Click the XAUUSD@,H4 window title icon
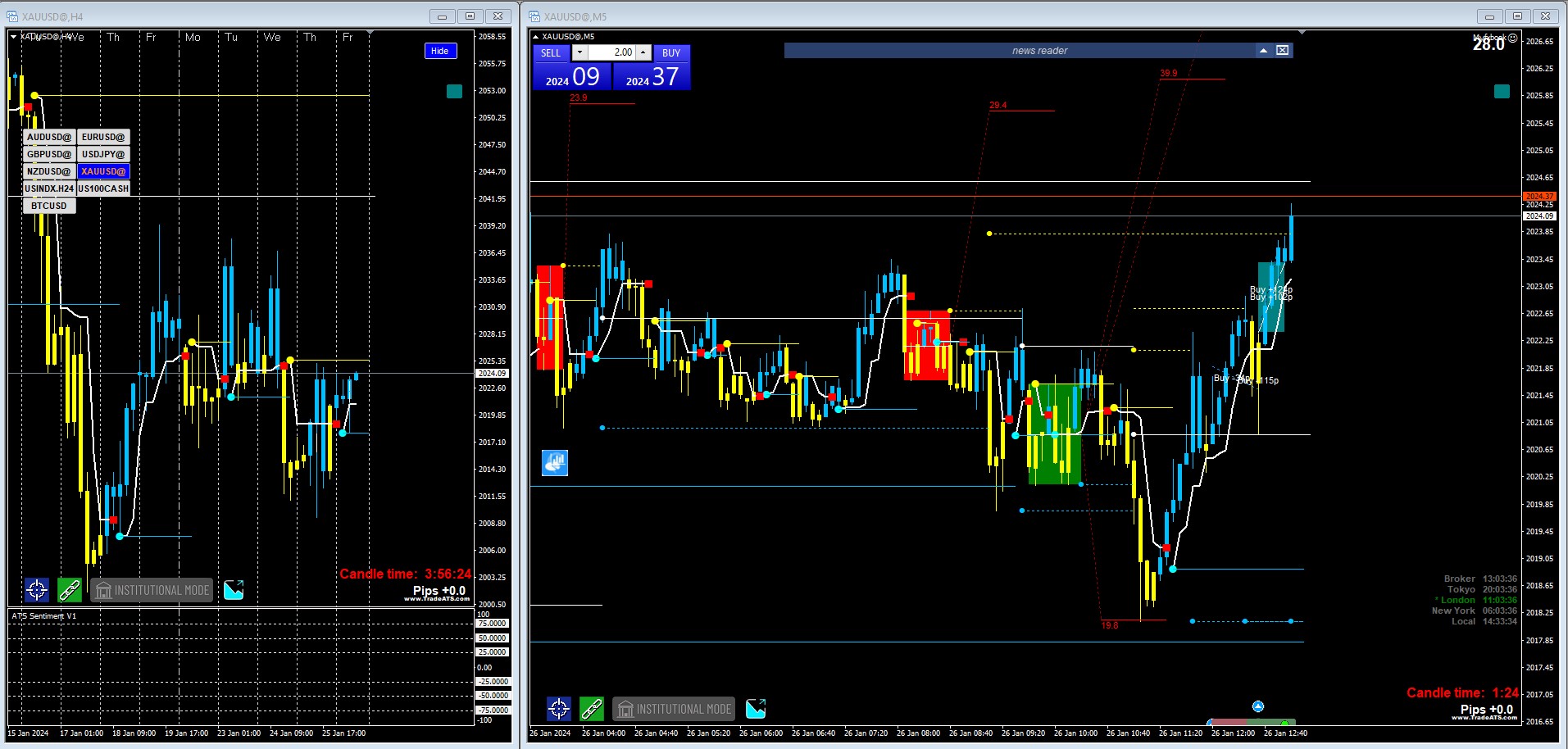The height and width of the screenshot is (749, 1568). coord(12,16)
